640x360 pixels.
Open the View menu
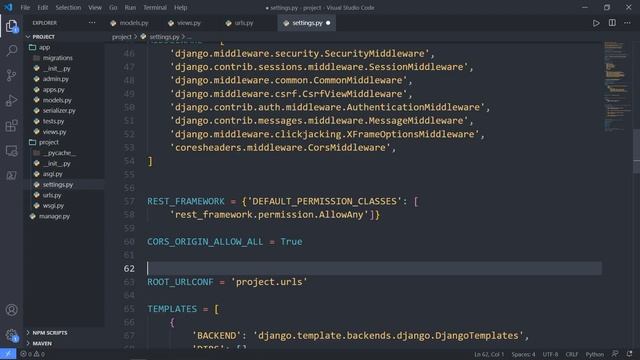[x=95, y=7]
